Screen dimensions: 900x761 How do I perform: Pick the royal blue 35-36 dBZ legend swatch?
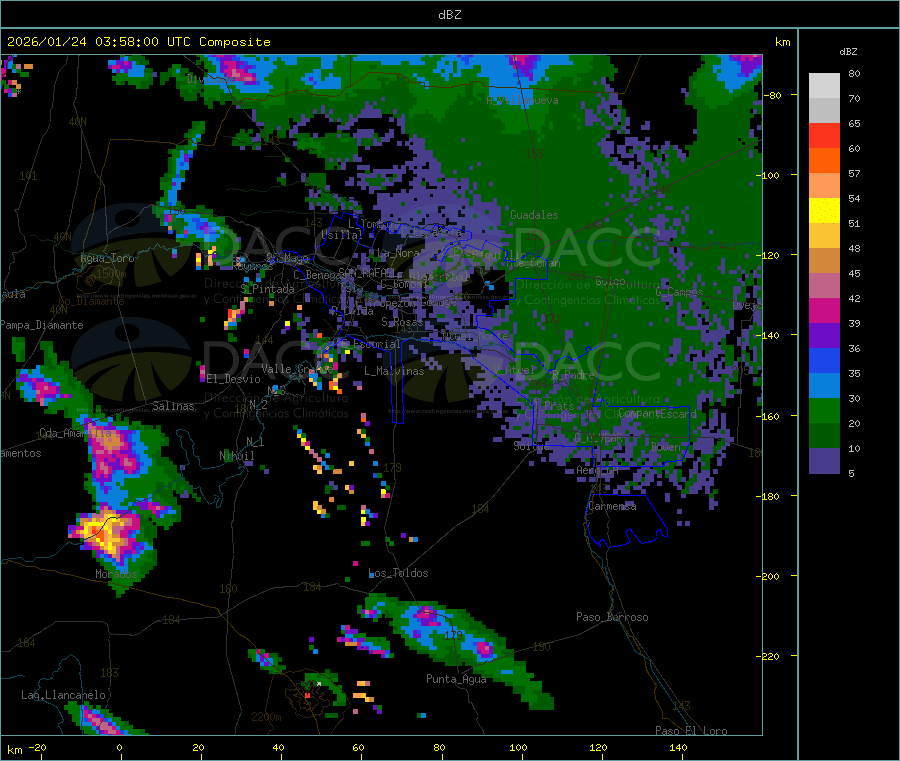point(824,360)
